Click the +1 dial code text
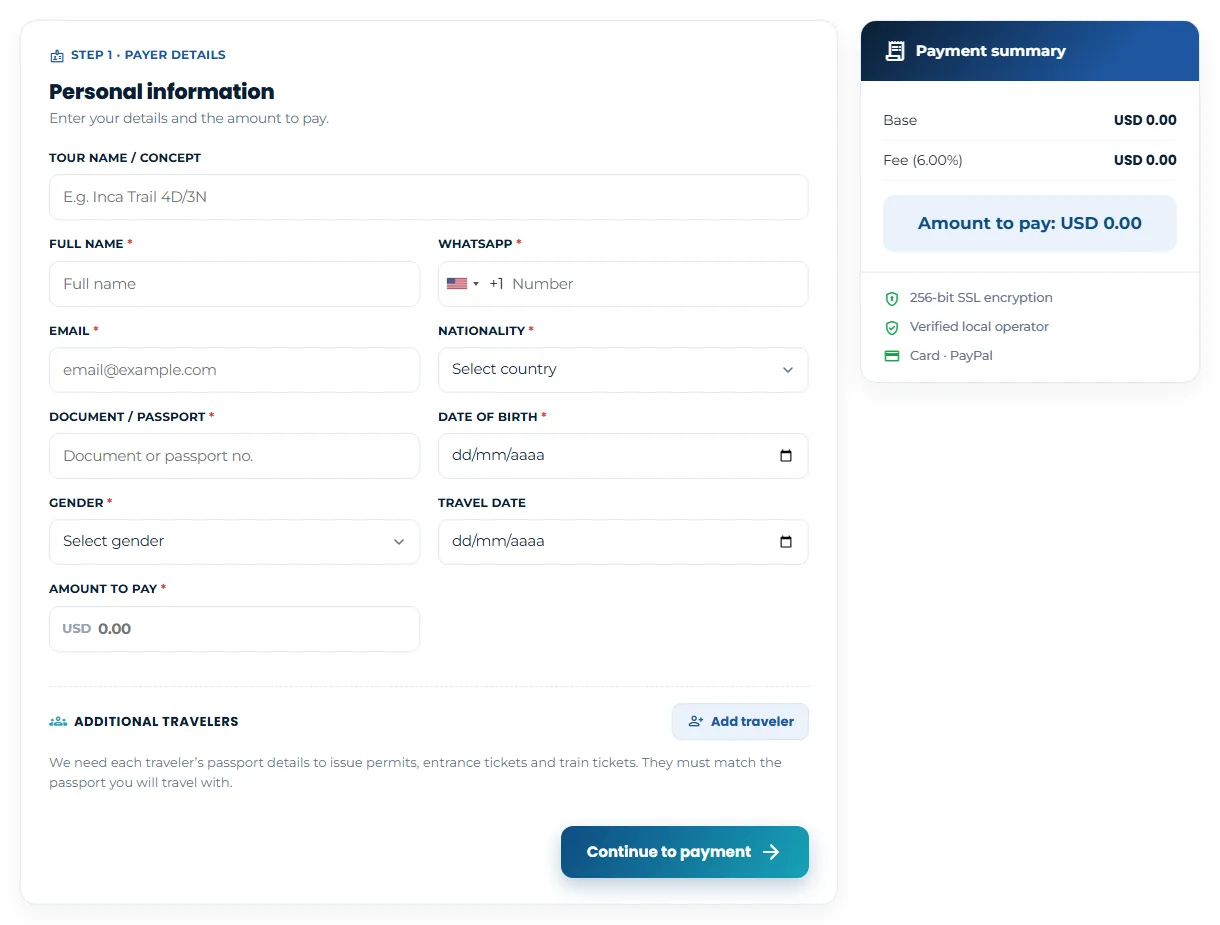1220x925 pixels. (x=496, y=284)
